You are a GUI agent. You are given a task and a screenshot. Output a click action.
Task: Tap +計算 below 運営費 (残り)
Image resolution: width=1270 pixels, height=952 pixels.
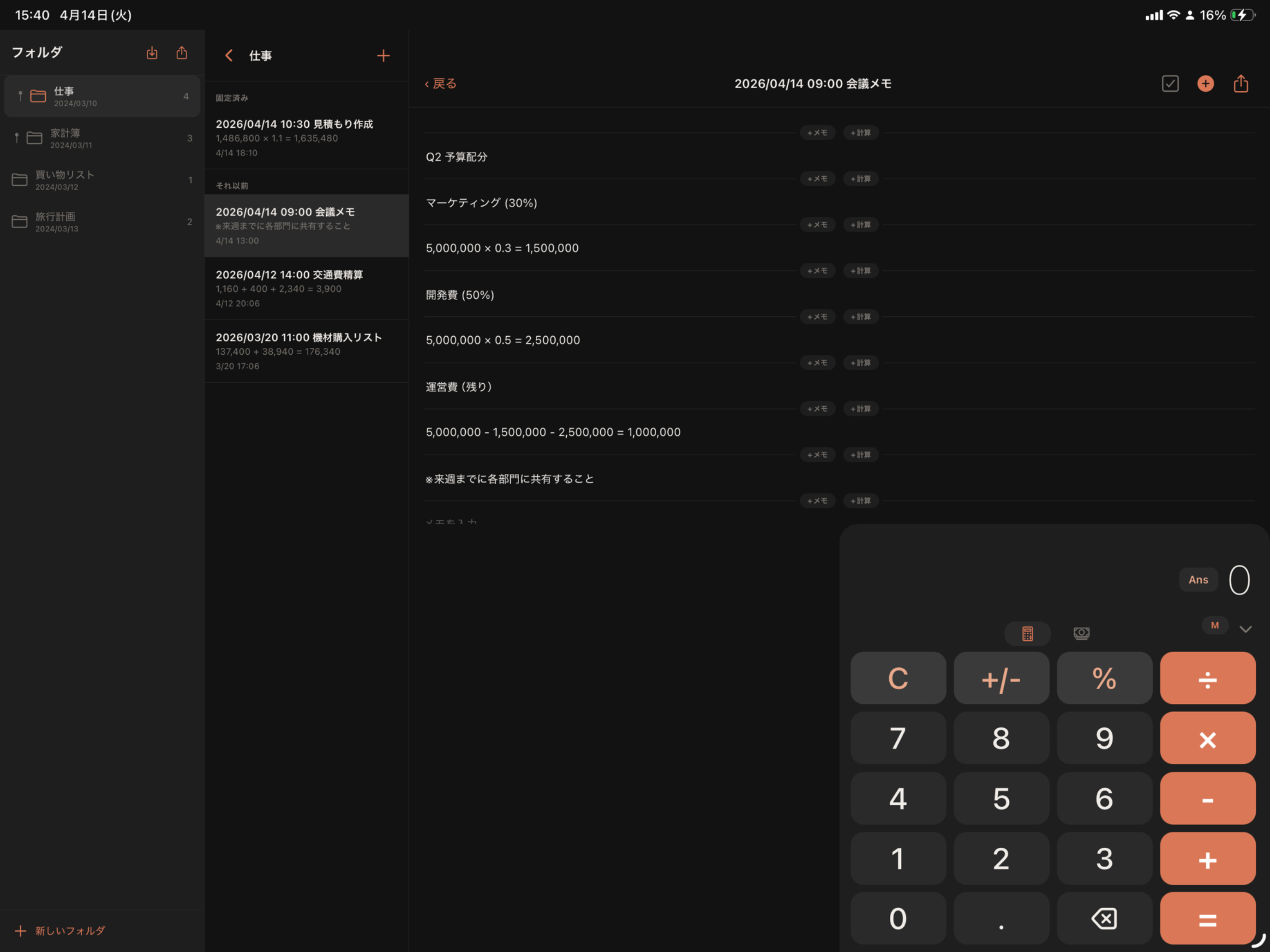pyautogui.click(x=860, y=409)
